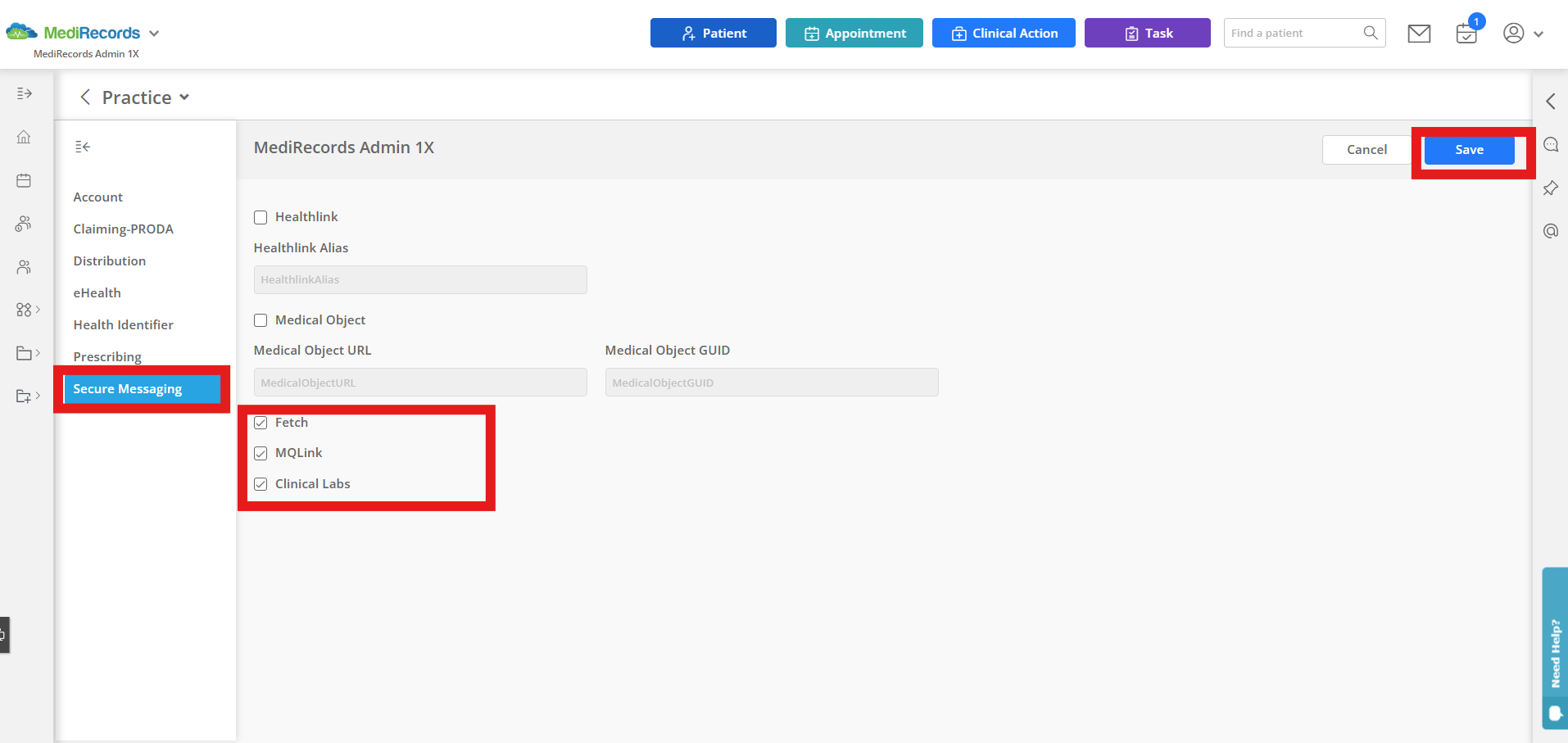Screen dimensions: 1568x743
Task: Click the Task button
Action: point(1147,33)
